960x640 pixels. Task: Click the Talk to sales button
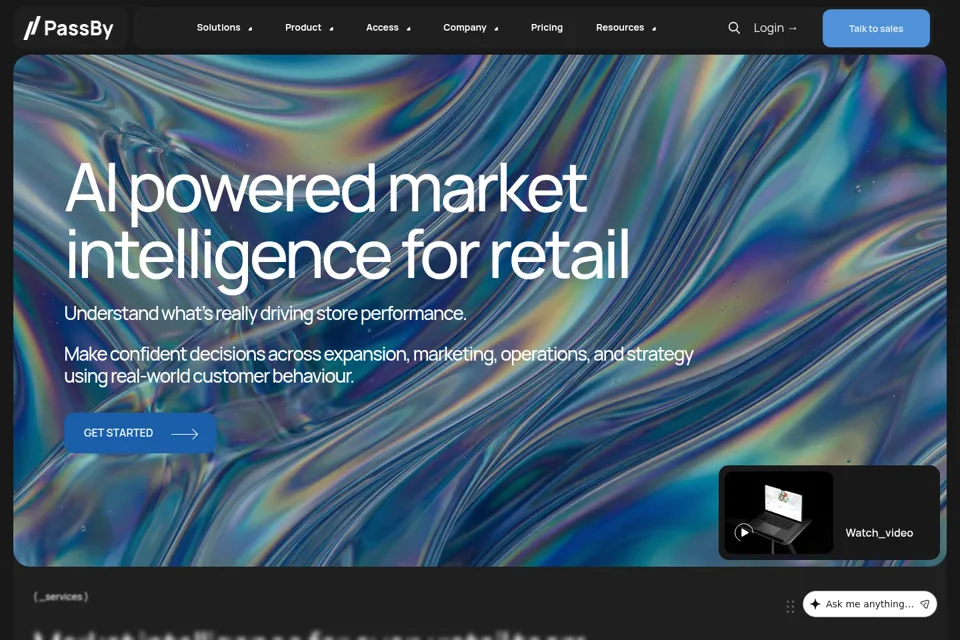point(876,28)
